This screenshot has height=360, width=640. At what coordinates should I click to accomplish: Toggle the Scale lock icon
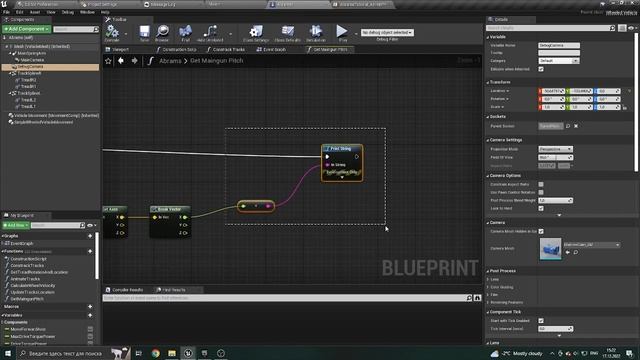tap(625, 107)
